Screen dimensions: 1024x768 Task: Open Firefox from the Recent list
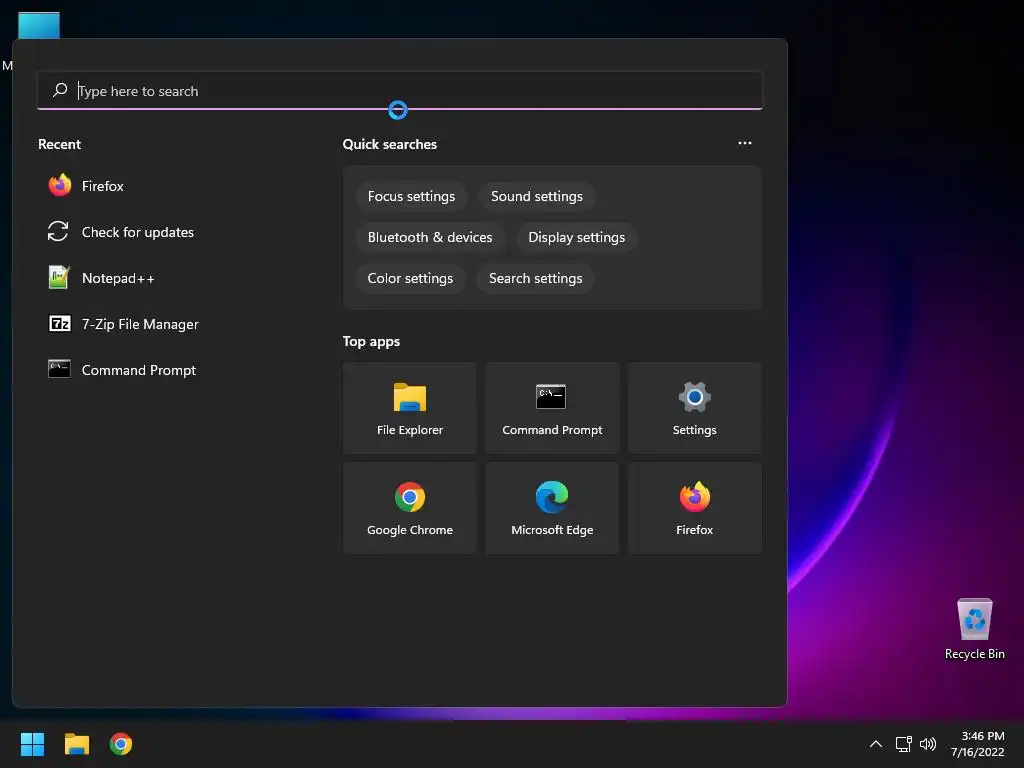pyautogui.click(x=86, y=186)
